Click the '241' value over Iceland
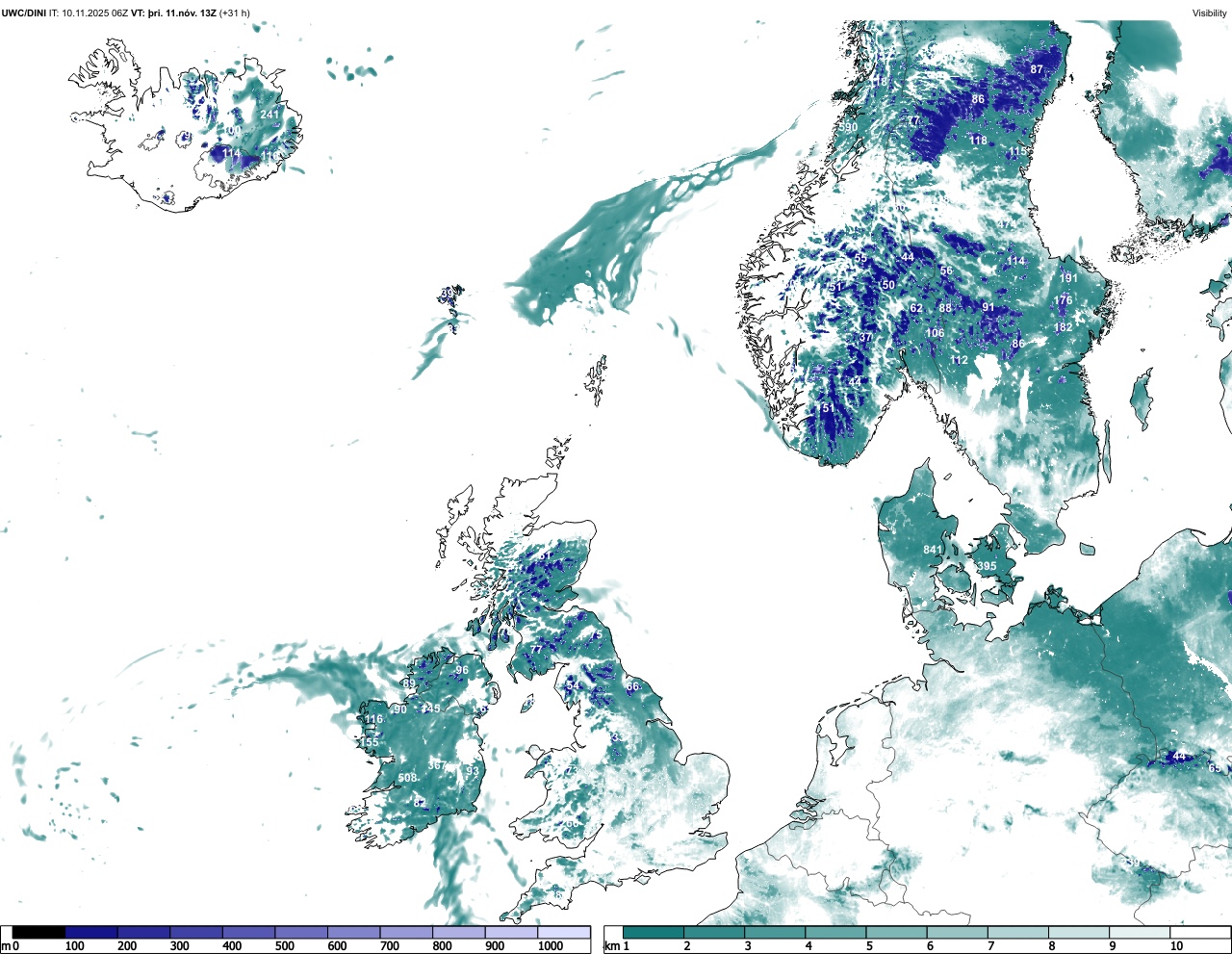 click(x=269, y=115)
